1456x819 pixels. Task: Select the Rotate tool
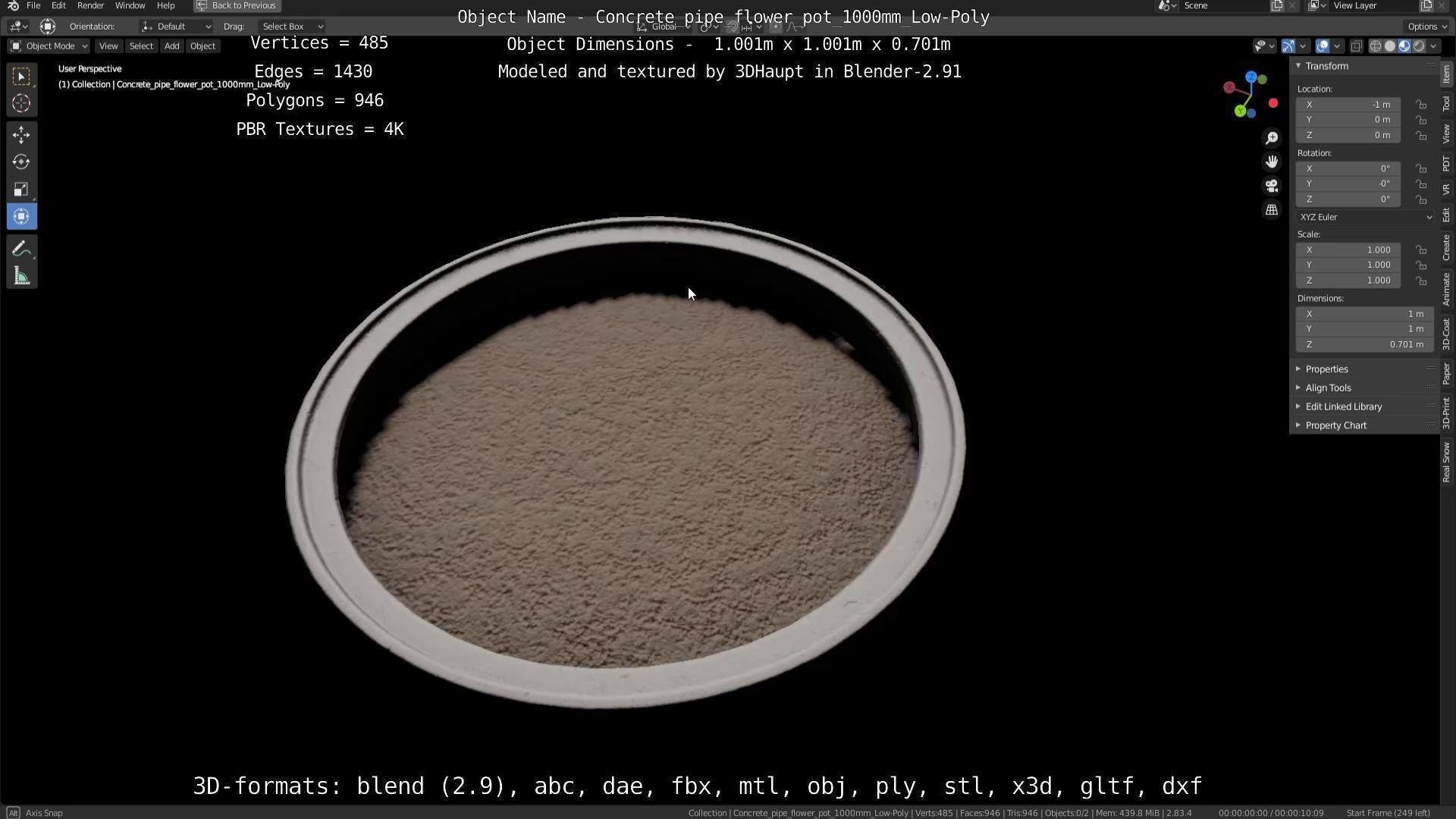[x=21, y=162]
